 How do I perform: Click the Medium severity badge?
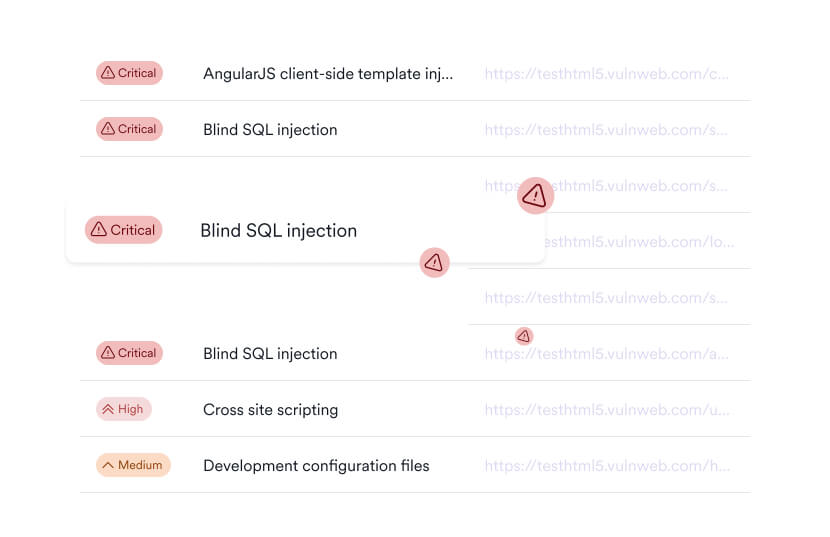pyautogui.click(x=133, y=465)
